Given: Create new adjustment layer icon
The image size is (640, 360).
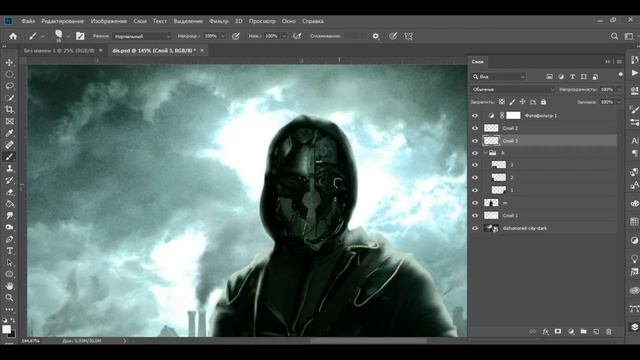Looking at the screenshot, I should [x=571, y=332].
